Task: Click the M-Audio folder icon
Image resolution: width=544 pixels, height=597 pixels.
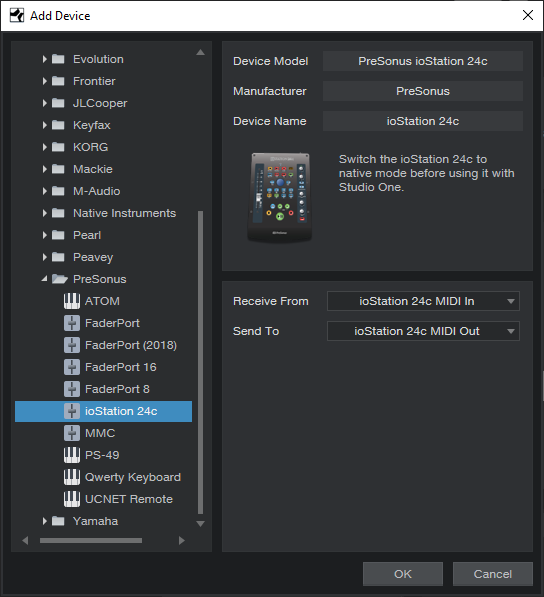Action: [x=58, y=191]
